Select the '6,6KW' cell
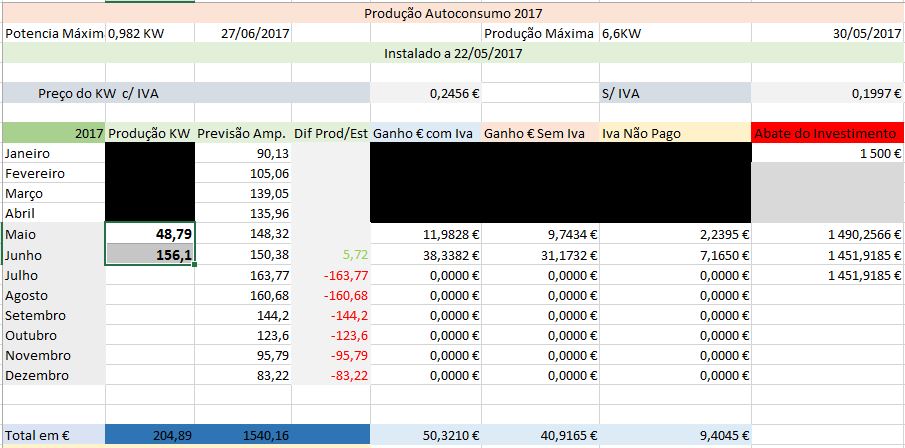 (x=675, y=33)
